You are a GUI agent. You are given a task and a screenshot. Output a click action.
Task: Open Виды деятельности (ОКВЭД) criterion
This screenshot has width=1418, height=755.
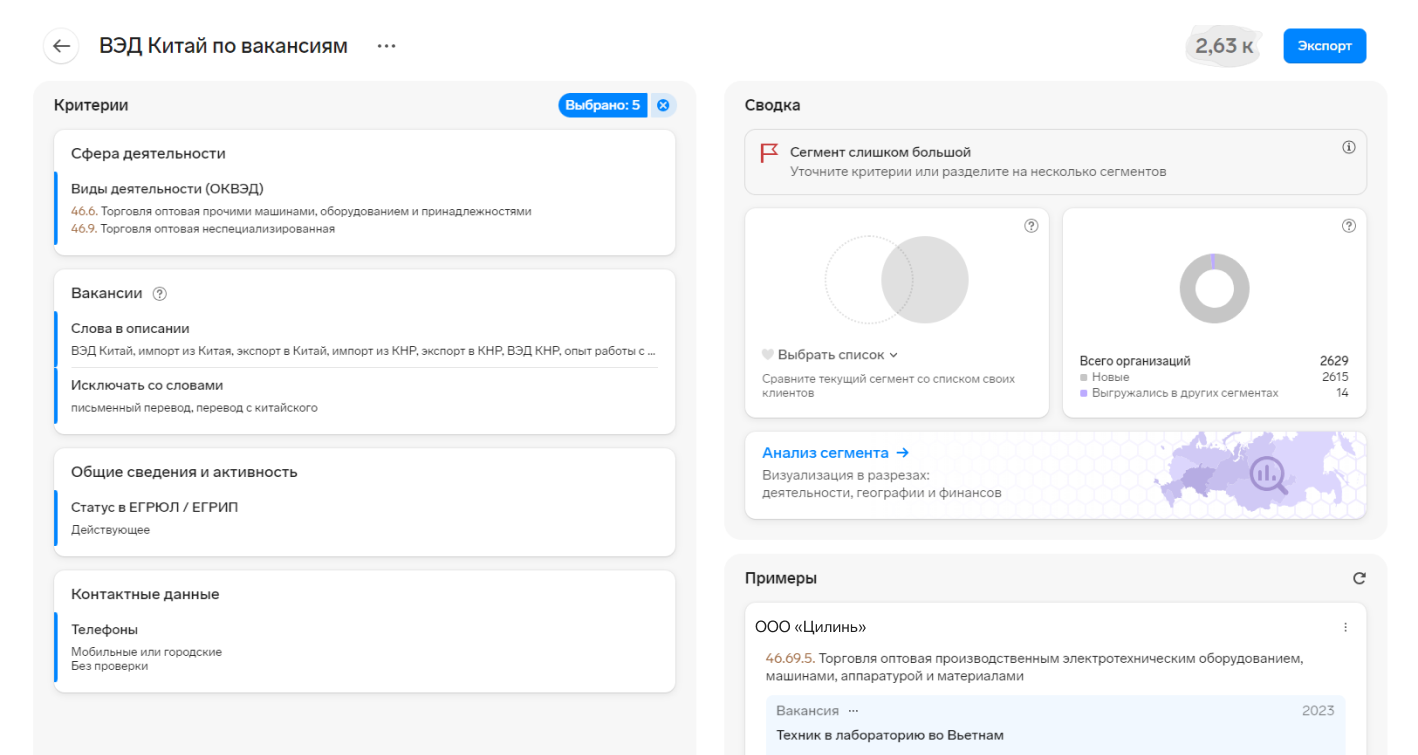point(364,208)
